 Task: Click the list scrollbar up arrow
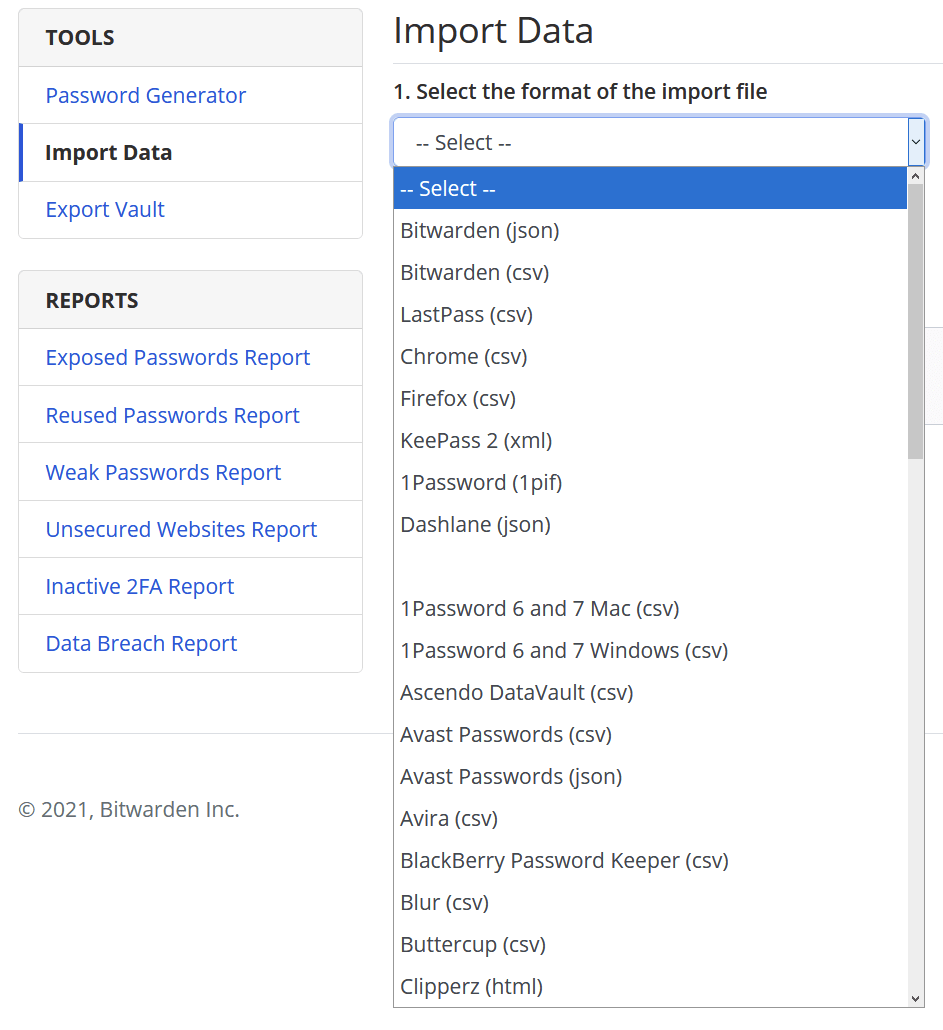(915, 176)
